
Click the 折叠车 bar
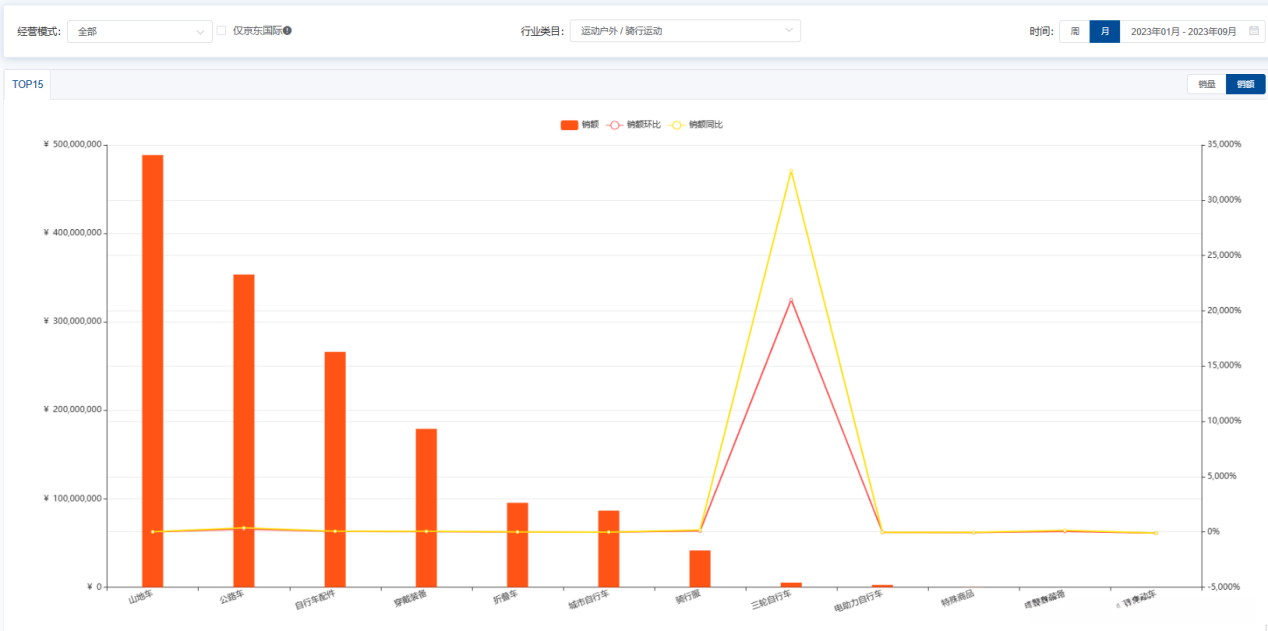pyautogui.click(x=517, y=545)
